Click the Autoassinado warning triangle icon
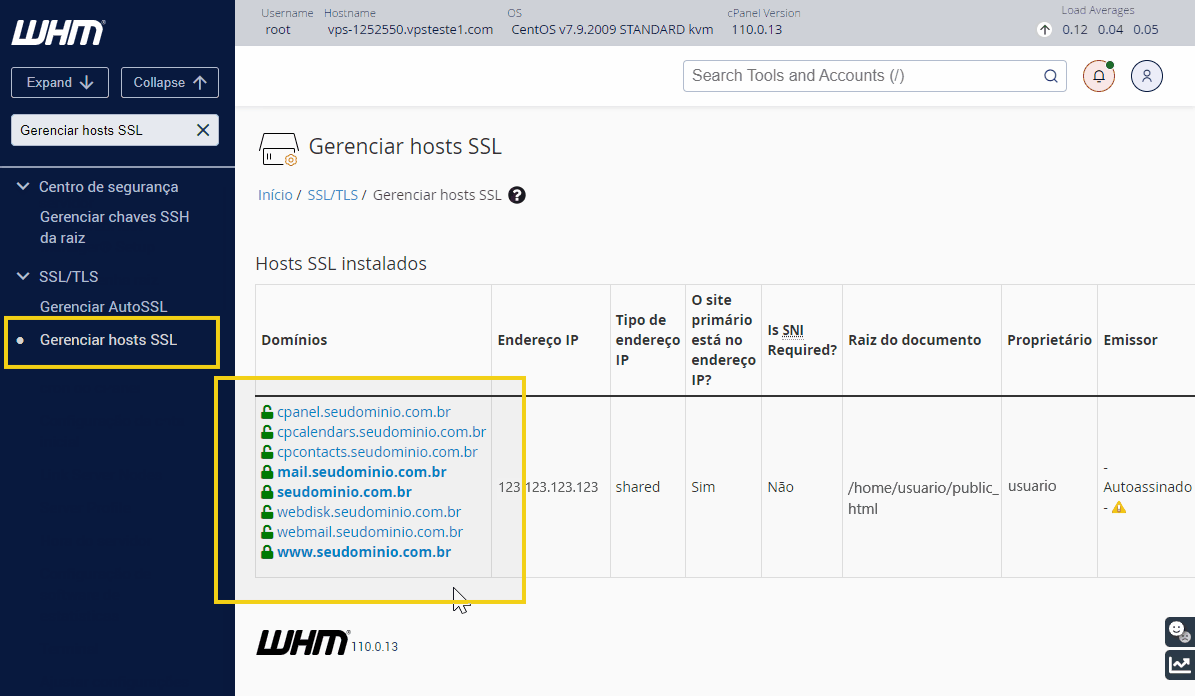Screen dimensions: 1195x696 (1118, 507)
